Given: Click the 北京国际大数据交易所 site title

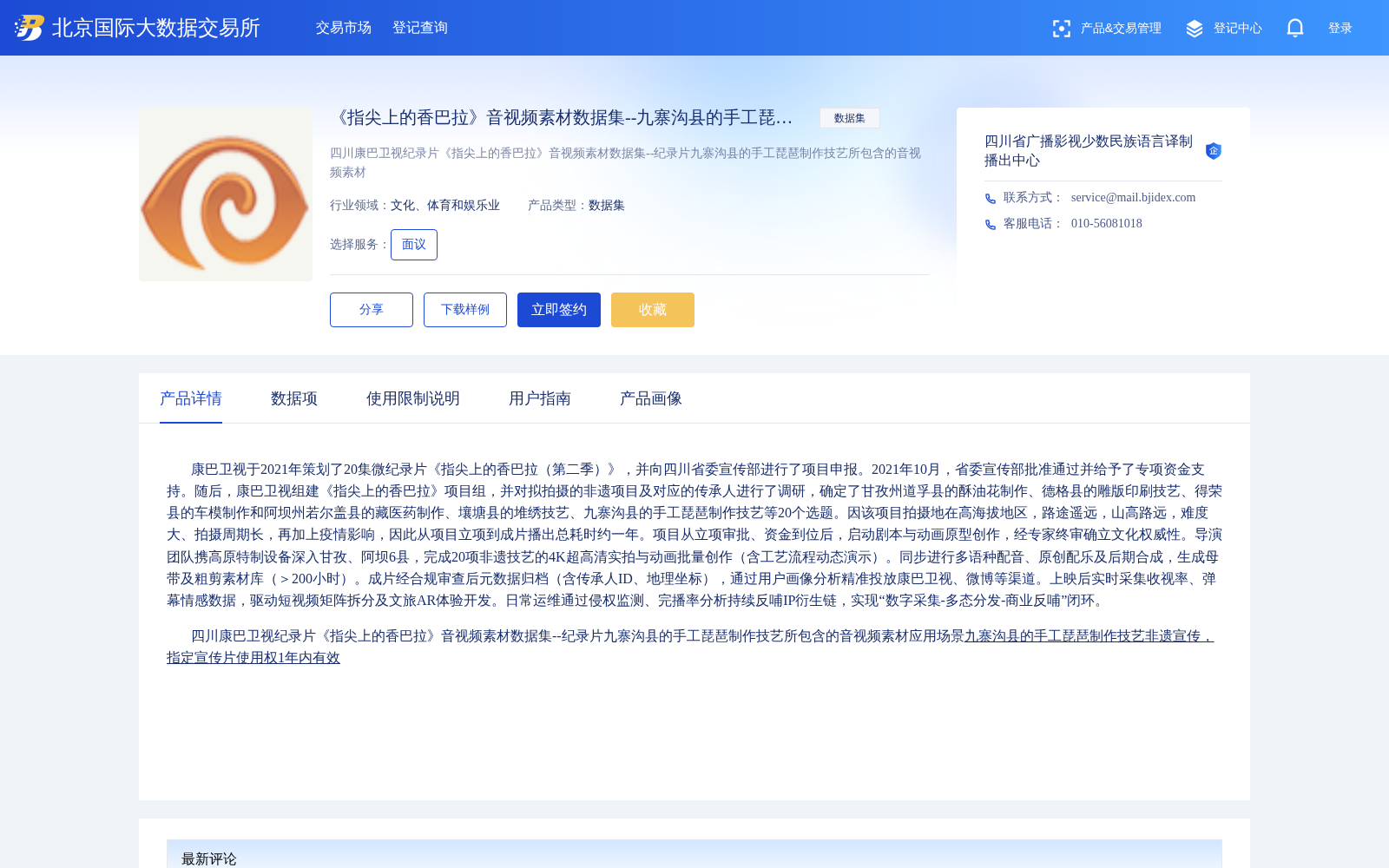Looking at the screenshot, I should tap(156, 28).
